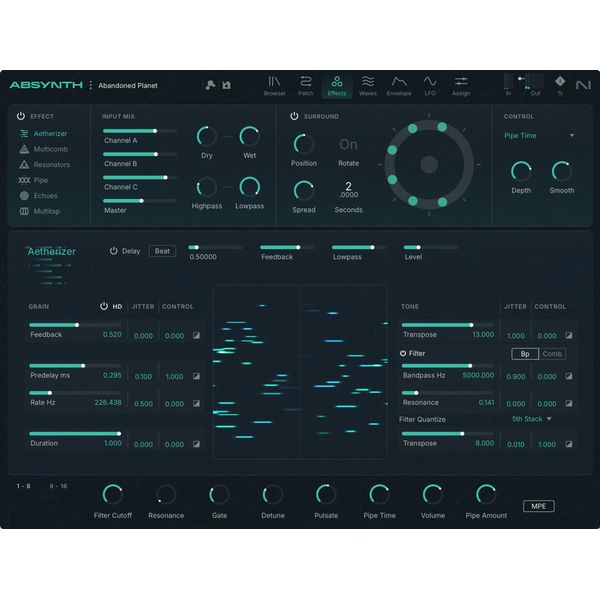This screenshot has width=600, height=600.
Task: Click the save preset icon
Action: [x=227, y=85]
